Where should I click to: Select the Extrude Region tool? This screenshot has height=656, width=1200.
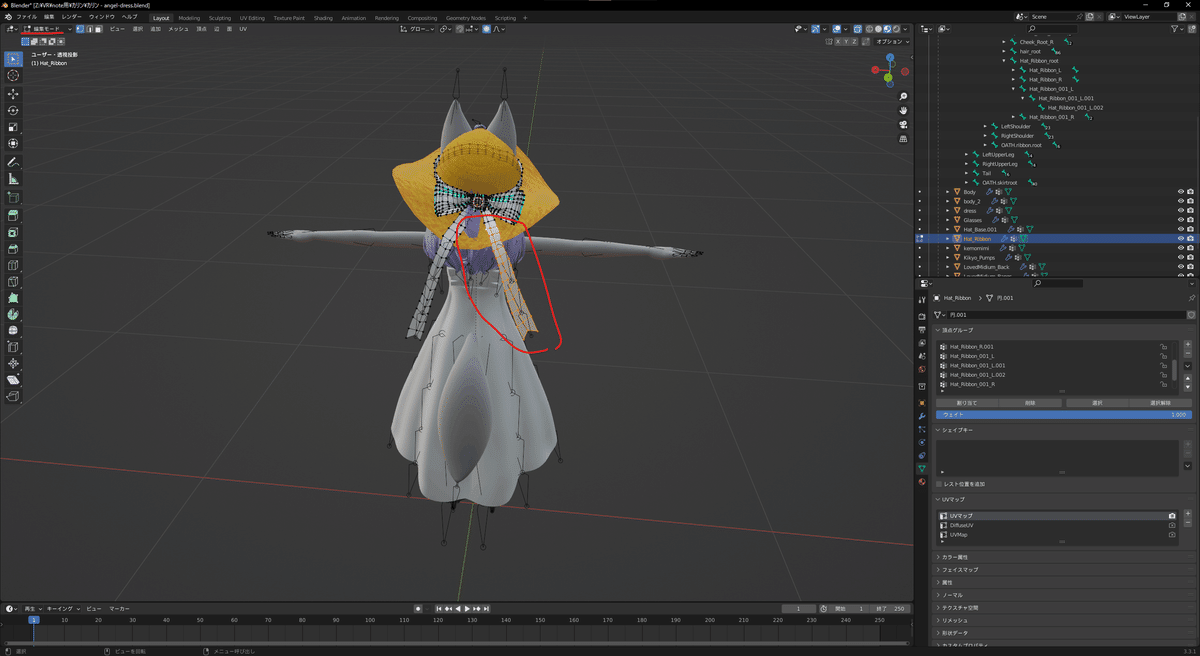(x=13, y=215)
